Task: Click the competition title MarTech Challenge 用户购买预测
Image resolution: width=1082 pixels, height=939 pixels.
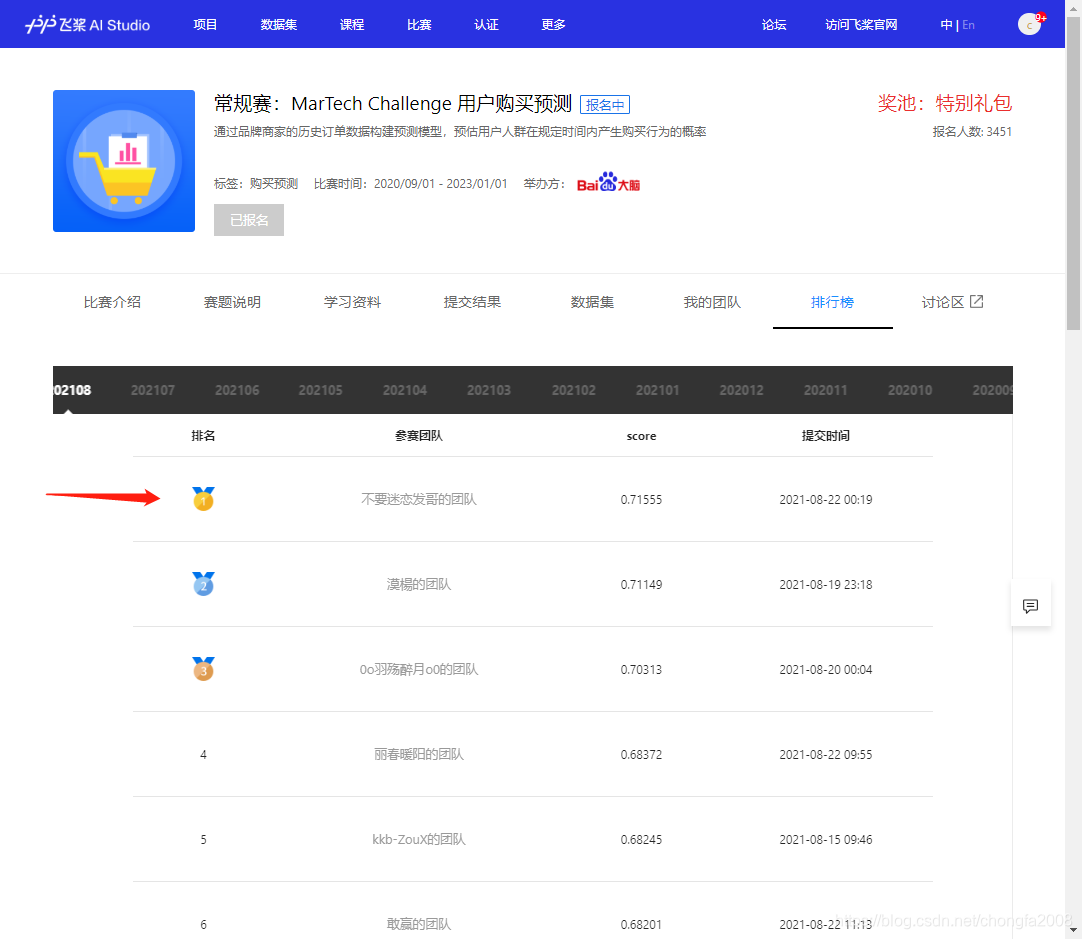Action: tap(431, 103)
